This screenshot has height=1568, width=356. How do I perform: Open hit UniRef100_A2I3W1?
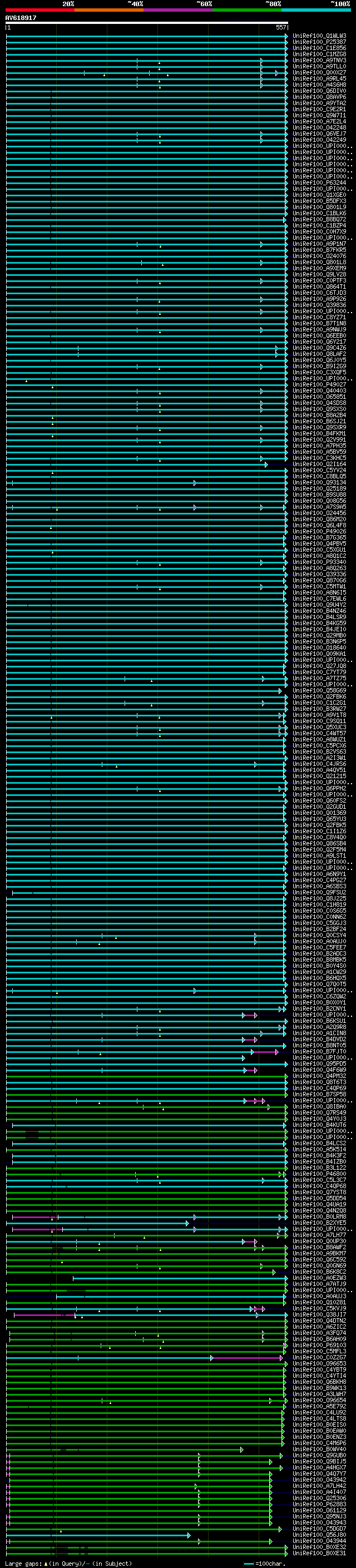pos(319,758)
